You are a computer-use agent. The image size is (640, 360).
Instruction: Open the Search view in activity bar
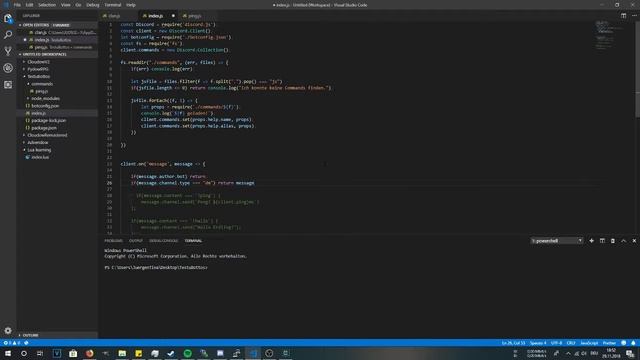point(8,35)
